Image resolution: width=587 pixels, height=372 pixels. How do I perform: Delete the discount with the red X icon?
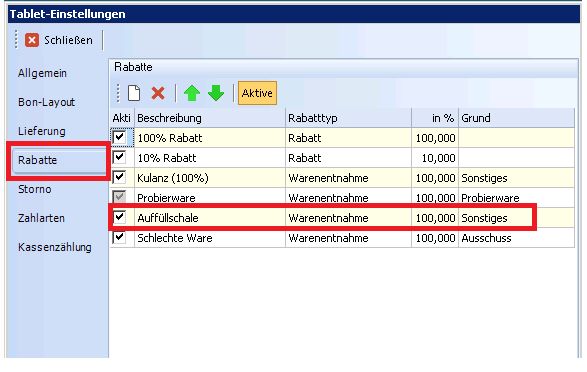point(158,93)
